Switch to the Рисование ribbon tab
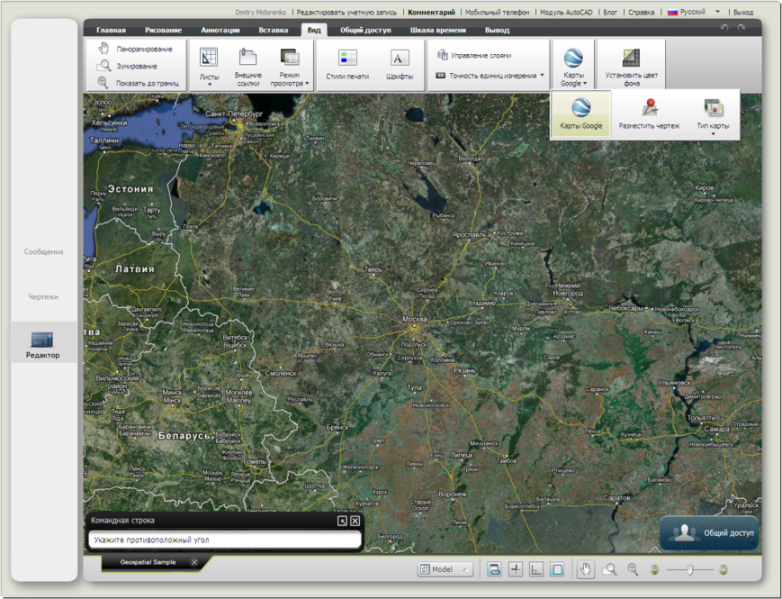 click(x=163, y=30)
